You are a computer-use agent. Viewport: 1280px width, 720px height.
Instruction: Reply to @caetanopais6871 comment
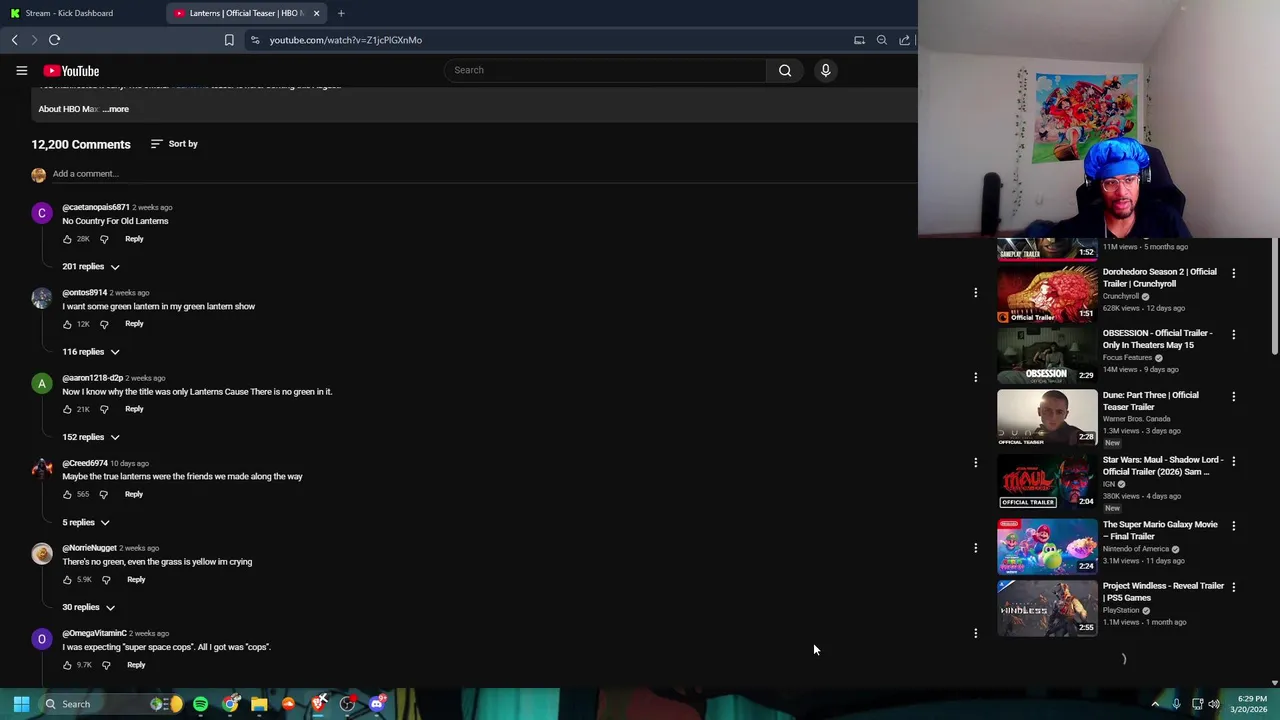[x=134, y=239]
